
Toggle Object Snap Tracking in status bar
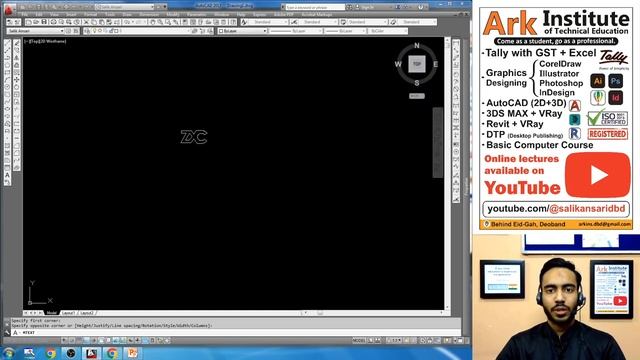pyautogui.click(x=116, y=340)
